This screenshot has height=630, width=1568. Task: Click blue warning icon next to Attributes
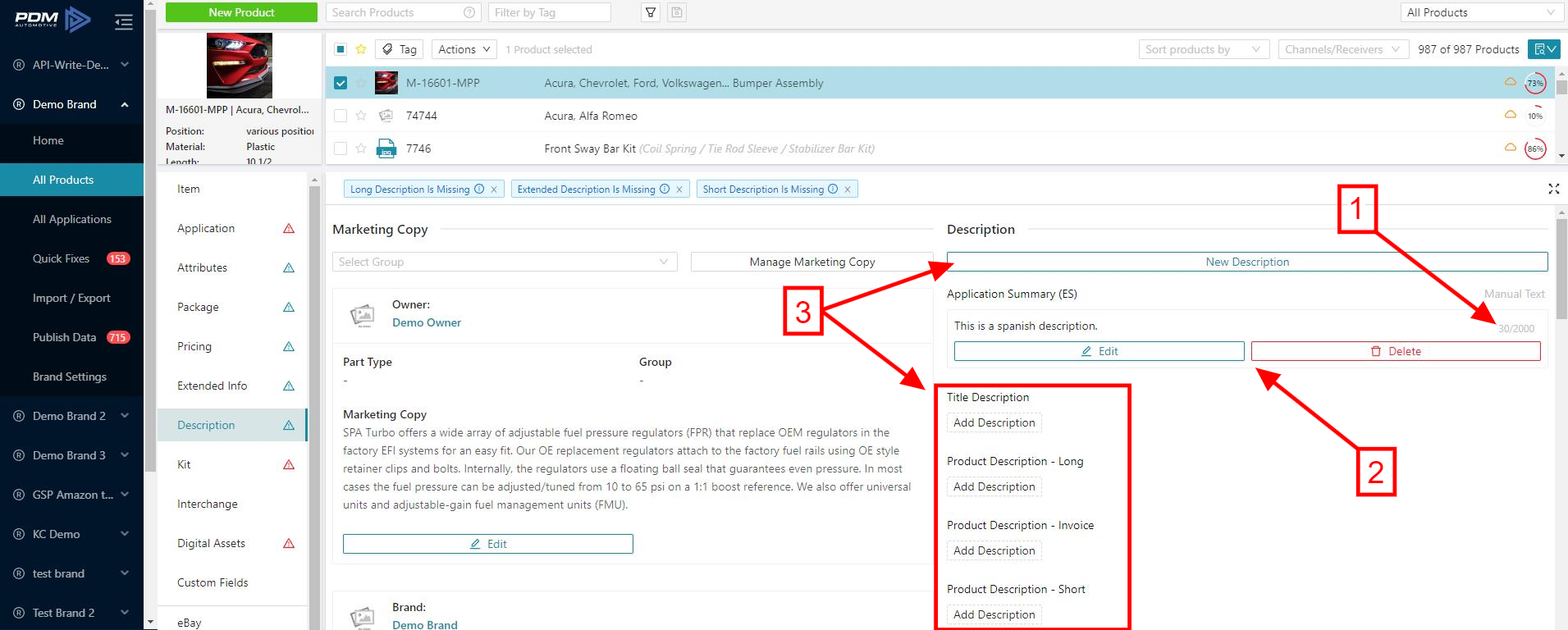point(289,267)
